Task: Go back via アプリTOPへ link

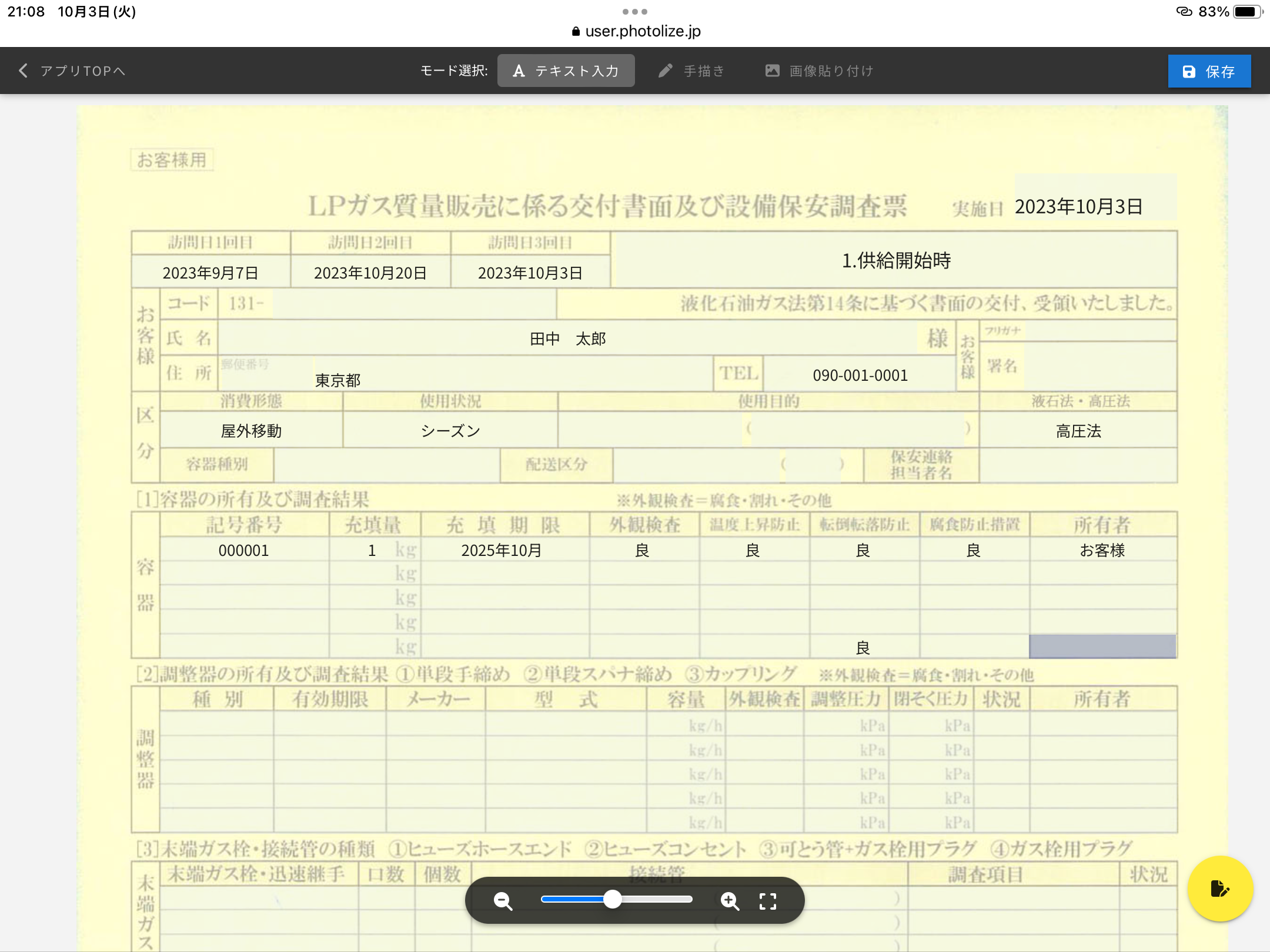Action: pyautogui.click(x=82, y=71)
